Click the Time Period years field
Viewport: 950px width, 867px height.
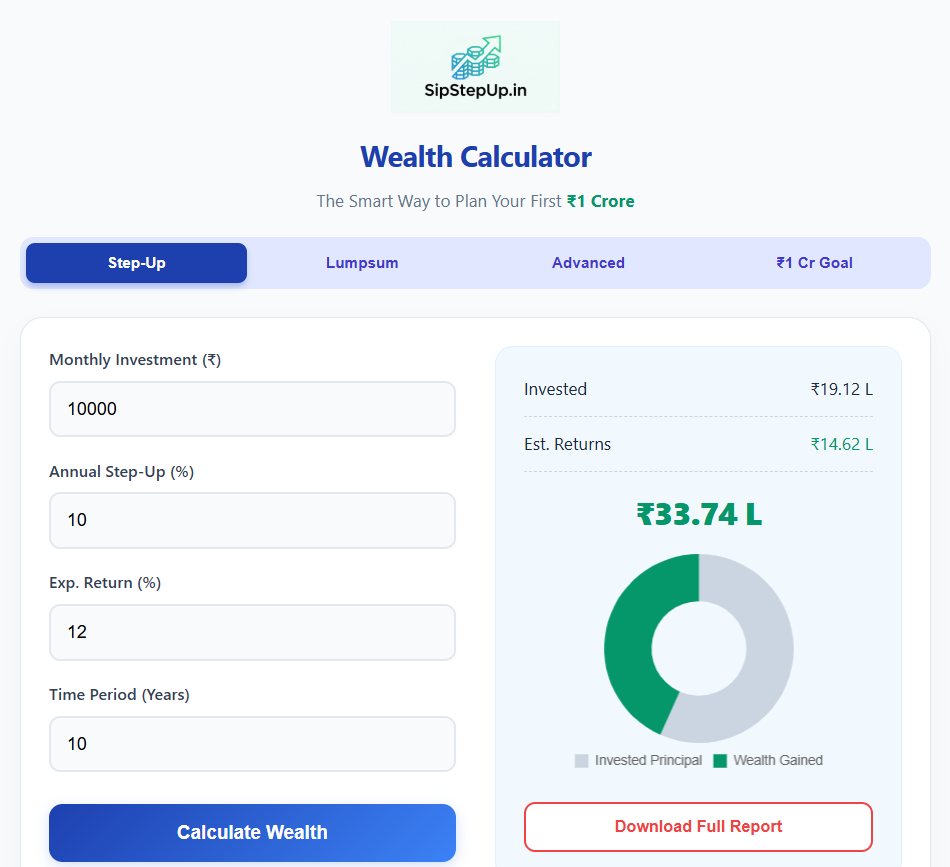pyautogui.click(x=252, y=744)
